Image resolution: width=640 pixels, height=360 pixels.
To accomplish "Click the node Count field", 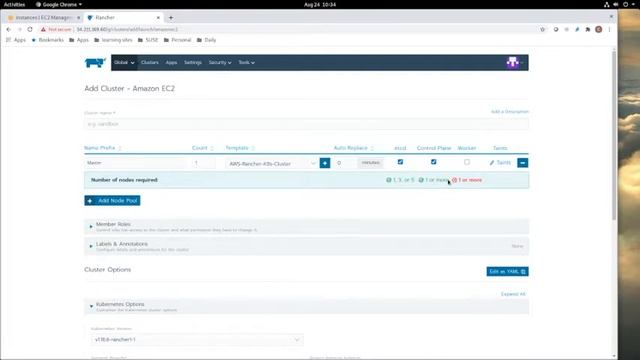I will 203,163.
